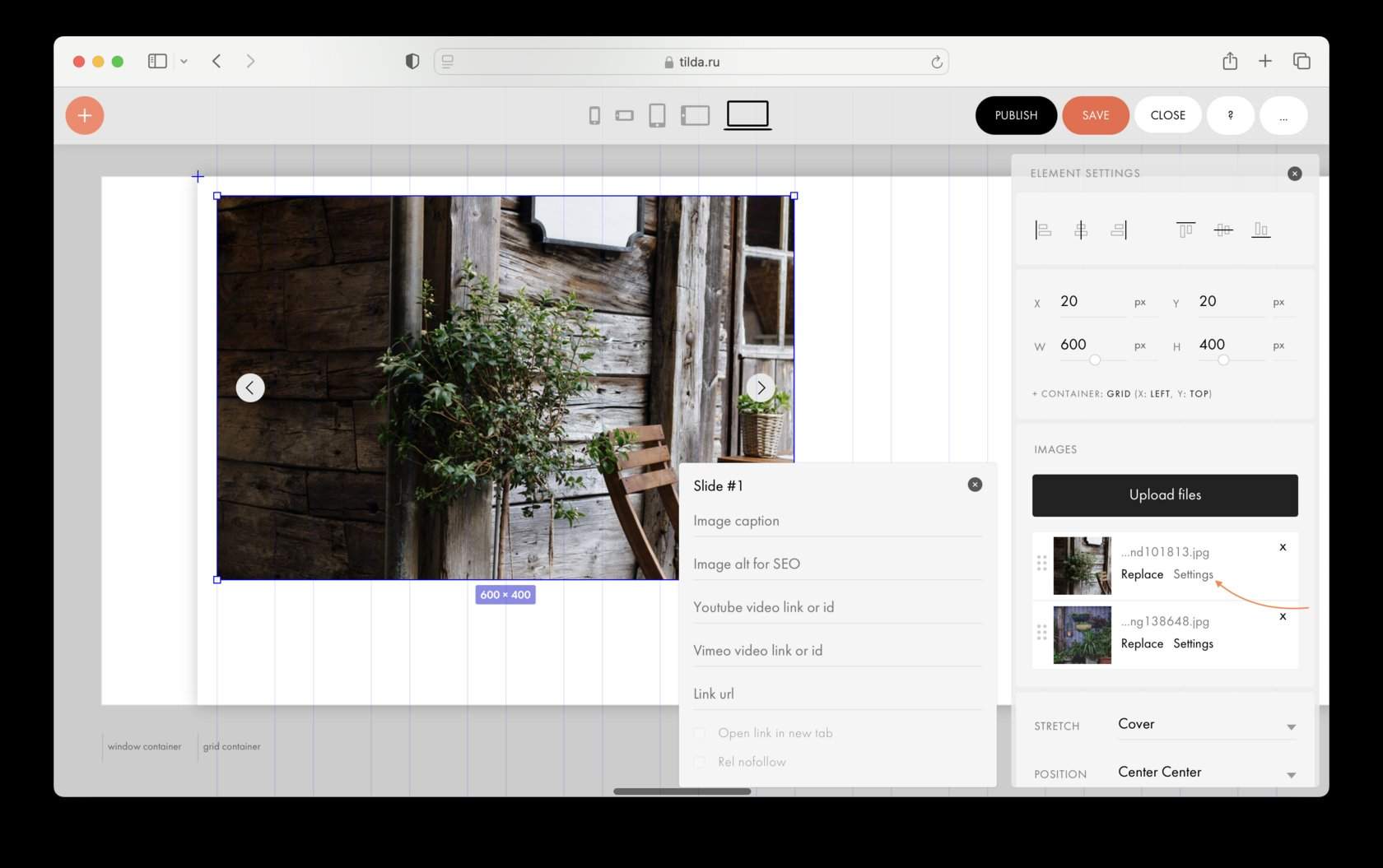This screenshot has height=868, width=1383.
Task: Enable Open link in new tab checkbox
Action: tap(701, 733)
